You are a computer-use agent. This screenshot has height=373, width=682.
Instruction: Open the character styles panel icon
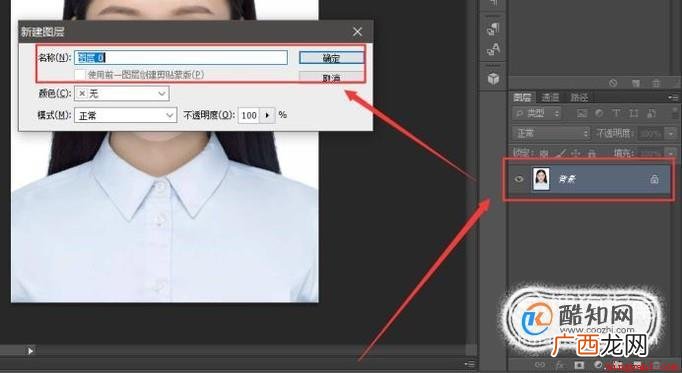(493, 50)
